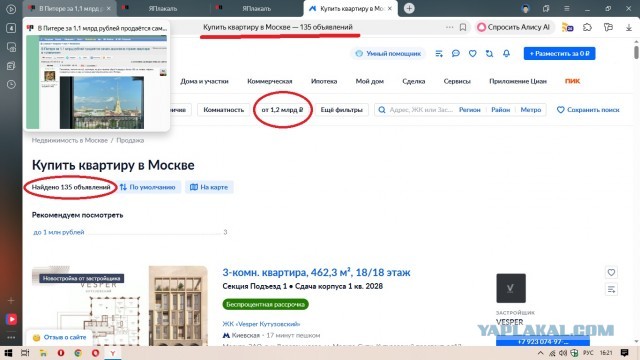Viewport: 640px width, 360px height.
Task: Choose 'Регион' in search bar
Action: tap(469, 110)
